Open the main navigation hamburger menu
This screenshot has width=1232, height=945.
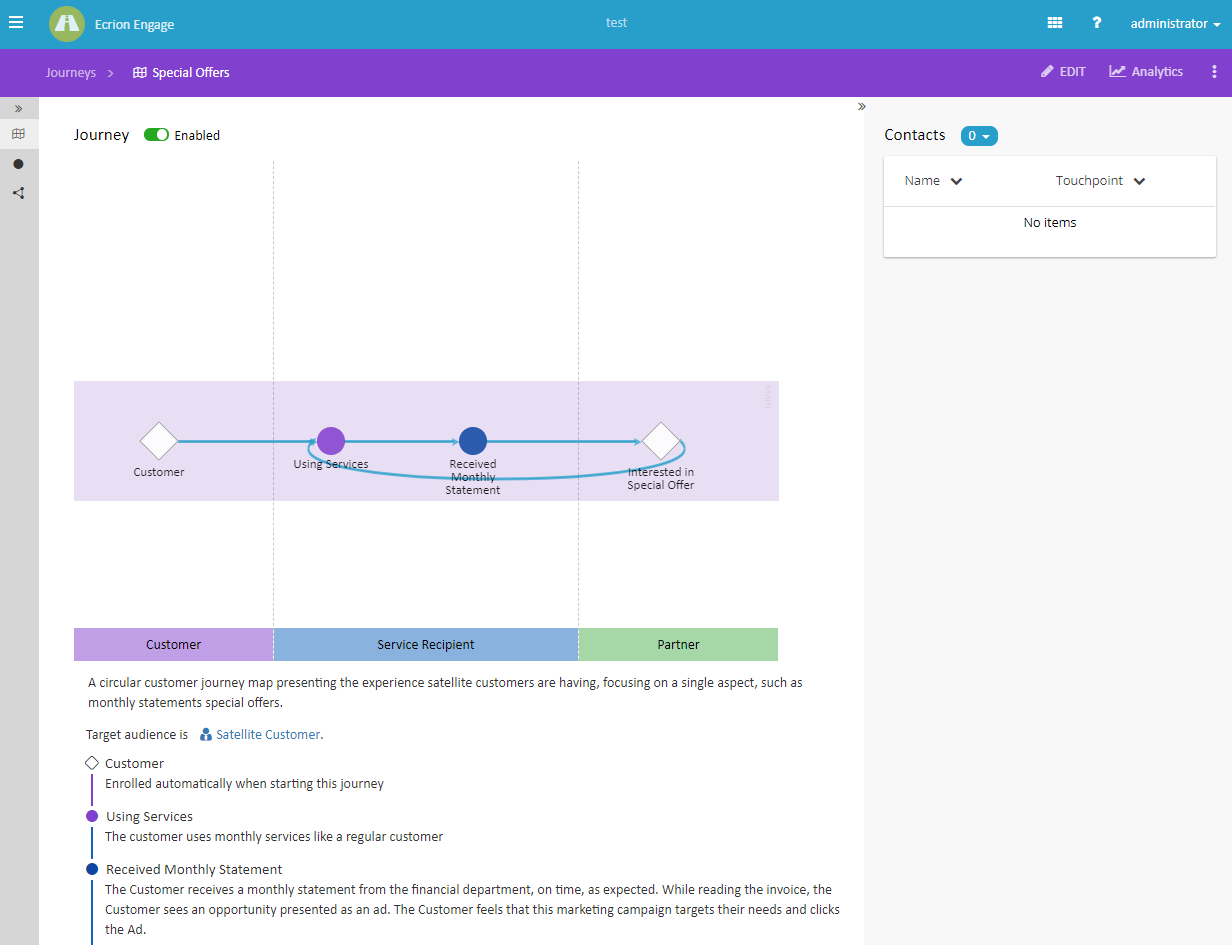pos(16,22)
